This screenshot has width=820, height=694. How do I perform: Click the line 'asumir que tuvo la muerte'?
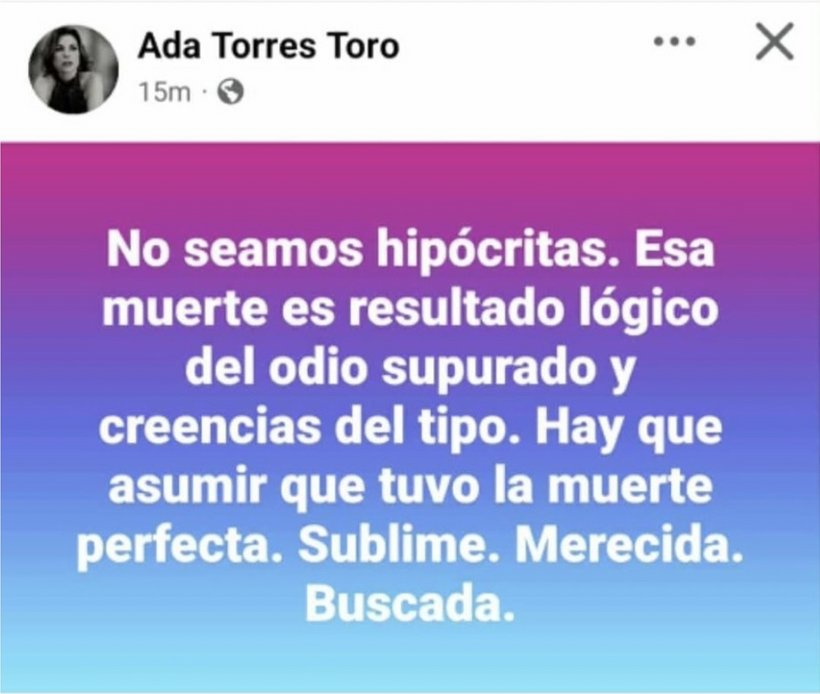click(411, 486)
